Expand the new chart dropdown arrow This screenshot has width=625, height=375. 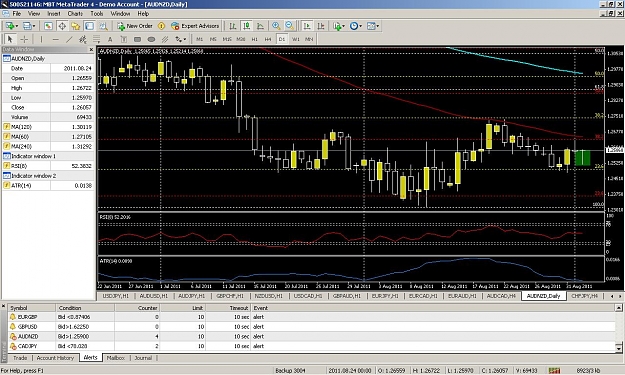click(16, 26)
